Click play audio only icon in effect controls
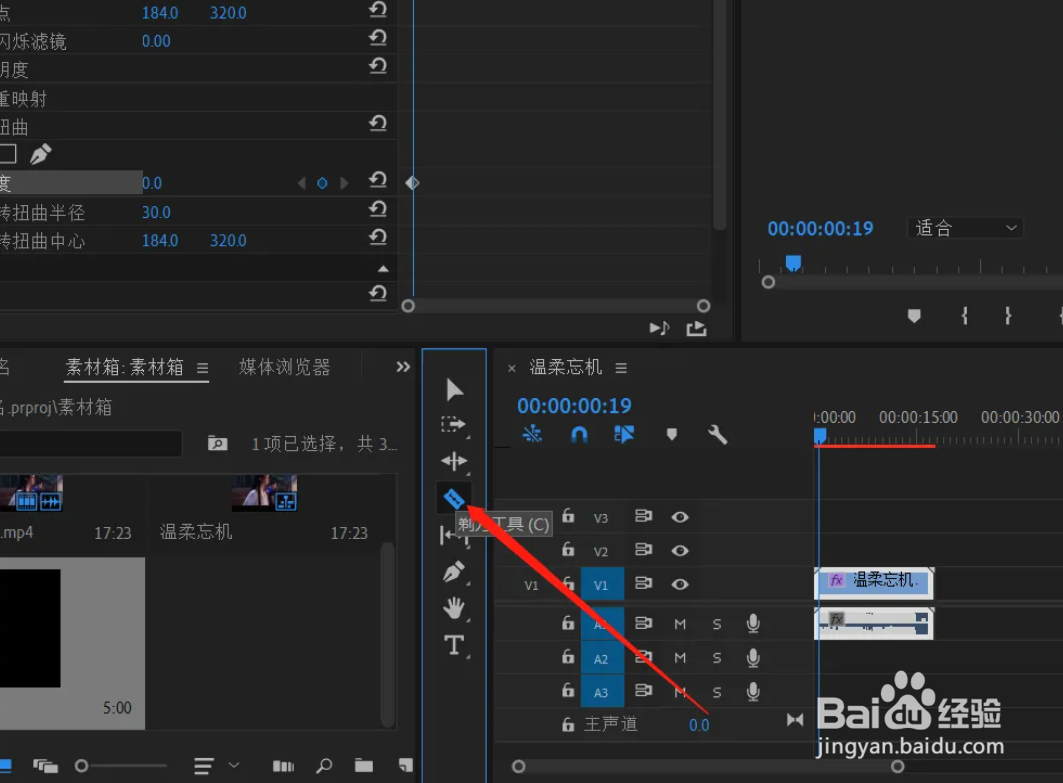The height and width of the screenshot is (783, 1063). (659, 328)
